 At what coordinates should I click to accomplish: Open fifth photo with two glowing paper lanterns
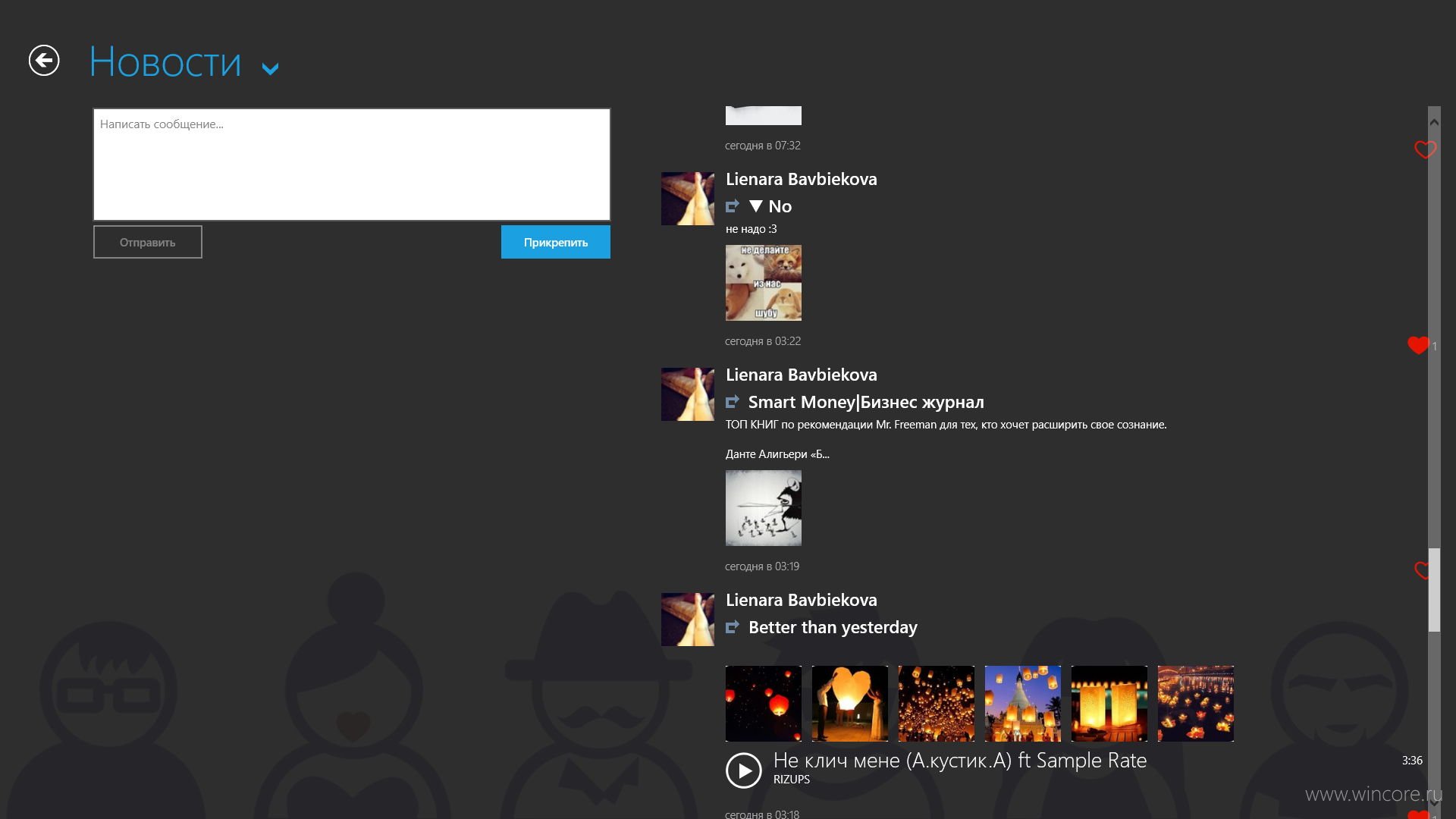(x=1109, y=704)
